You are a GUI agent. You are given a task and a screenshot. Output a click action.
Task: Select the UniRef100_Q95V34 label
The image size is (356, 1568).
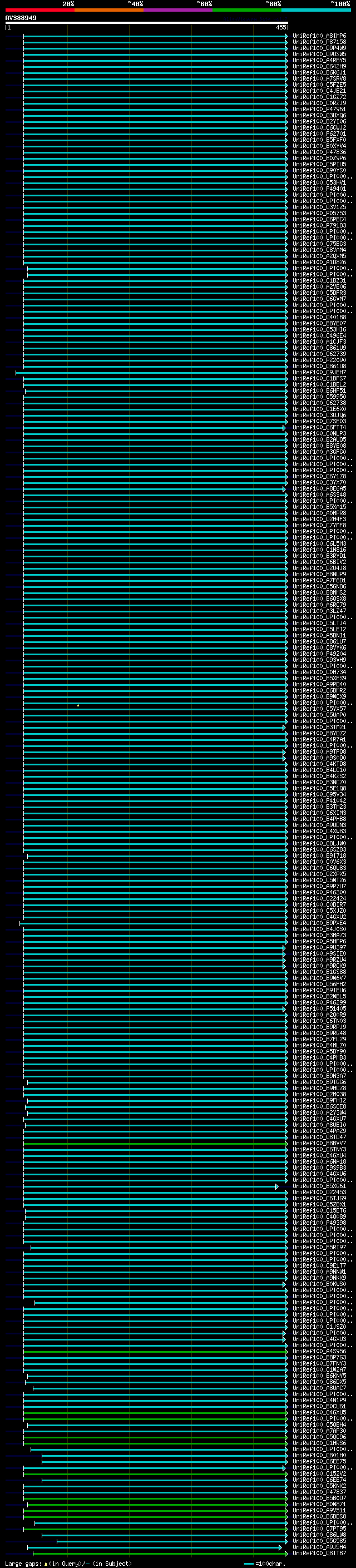319,794
